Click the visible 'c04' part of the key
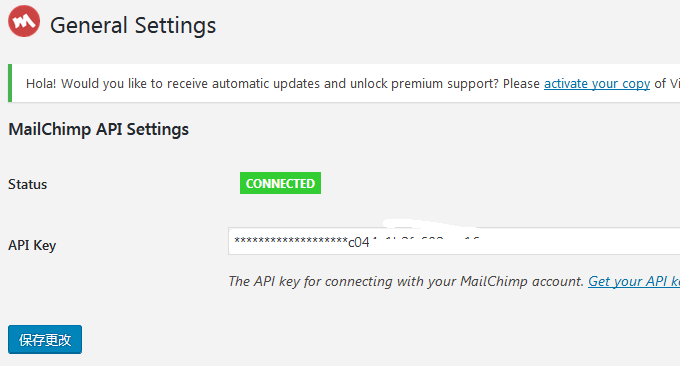The image size is (680, 366). [x=359, y=242]
